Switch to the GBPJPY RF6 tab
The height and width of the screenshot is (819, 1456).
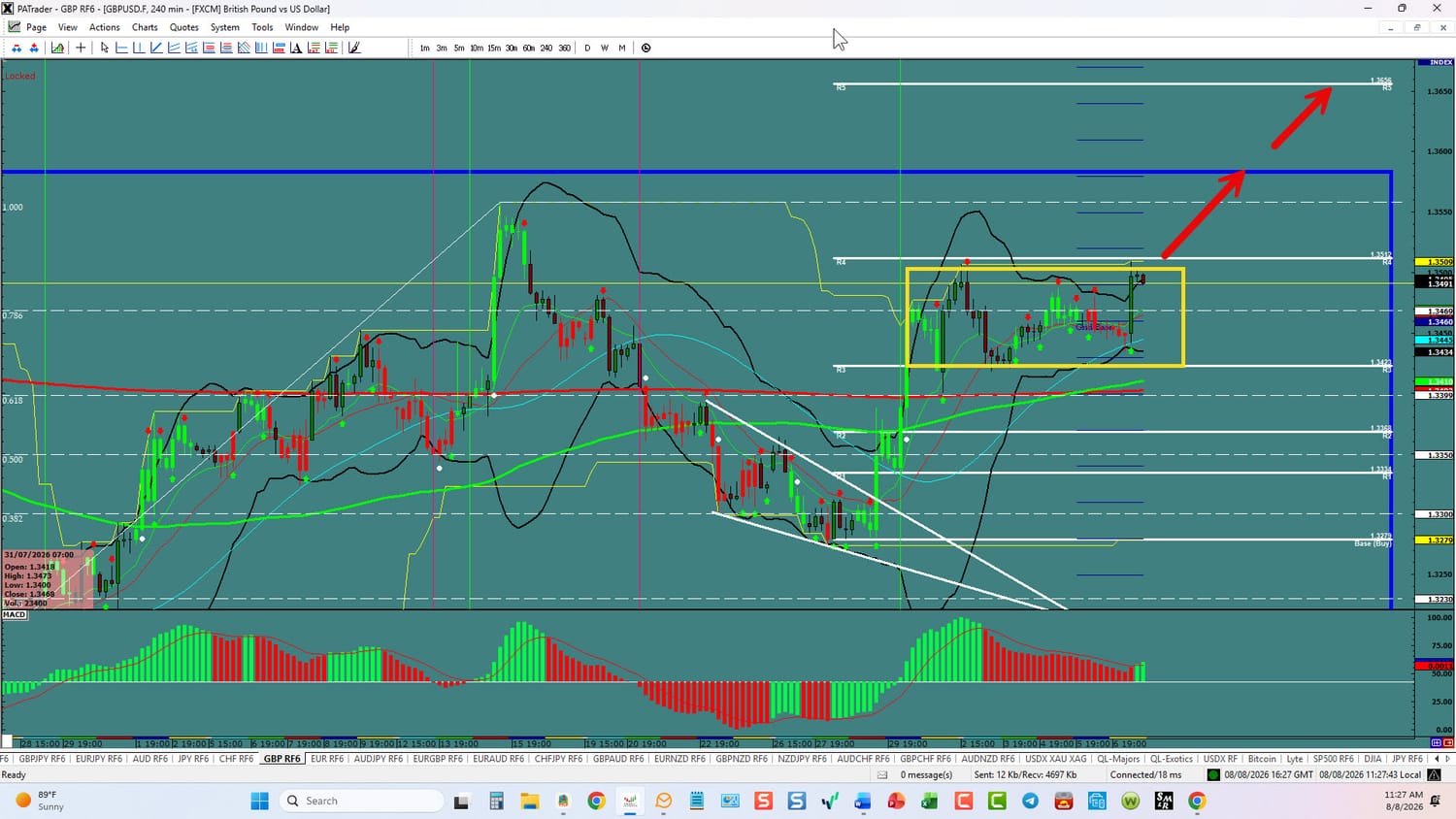42,759
